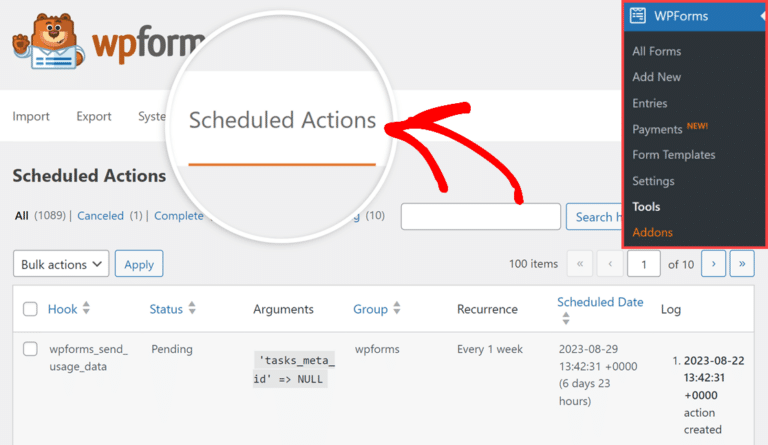The height and width of the screenshot is (445, 768).
Task: Click the current page number field
Action: [x=644, y=264]
